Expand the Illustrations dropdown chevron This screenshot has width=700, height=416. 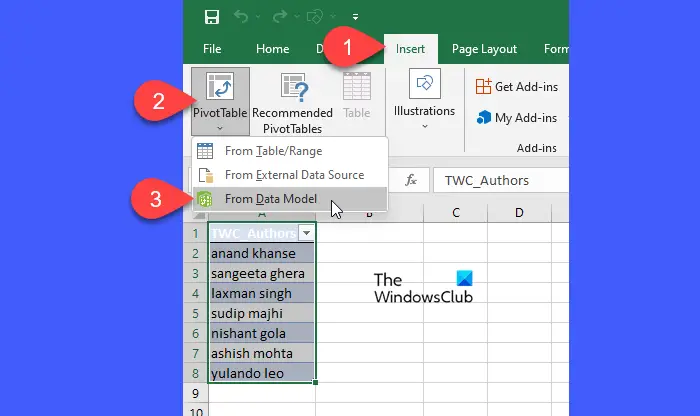pos(425,127)
